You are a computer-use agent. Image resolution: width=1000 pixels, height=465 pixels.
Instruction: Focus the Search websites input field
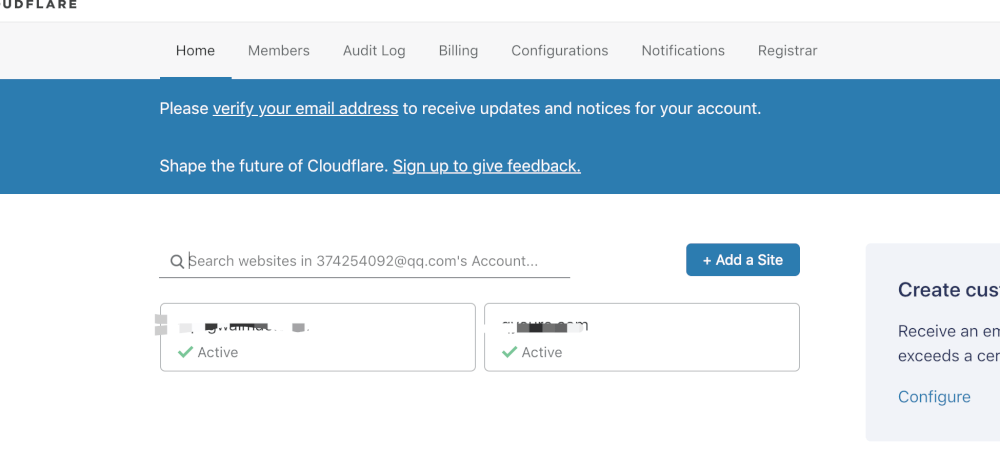364,261
